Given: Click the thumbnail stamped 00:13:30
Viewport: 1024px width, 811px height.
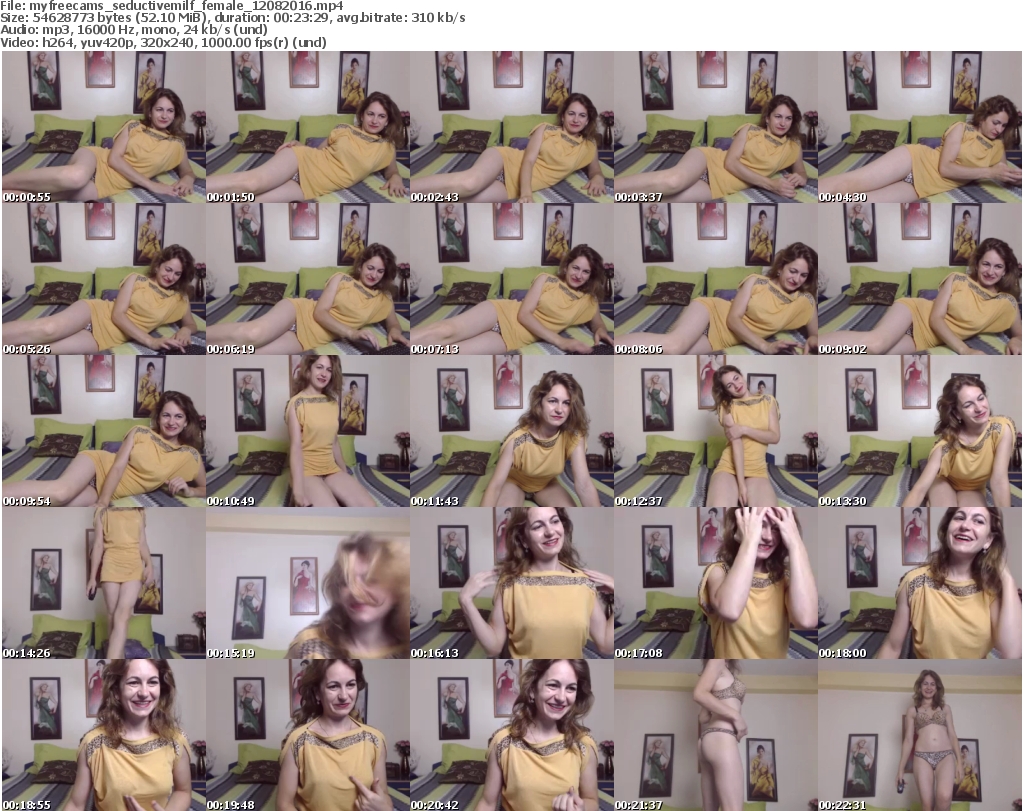Looking at the screenshot, I should click(x=920, y=432).
